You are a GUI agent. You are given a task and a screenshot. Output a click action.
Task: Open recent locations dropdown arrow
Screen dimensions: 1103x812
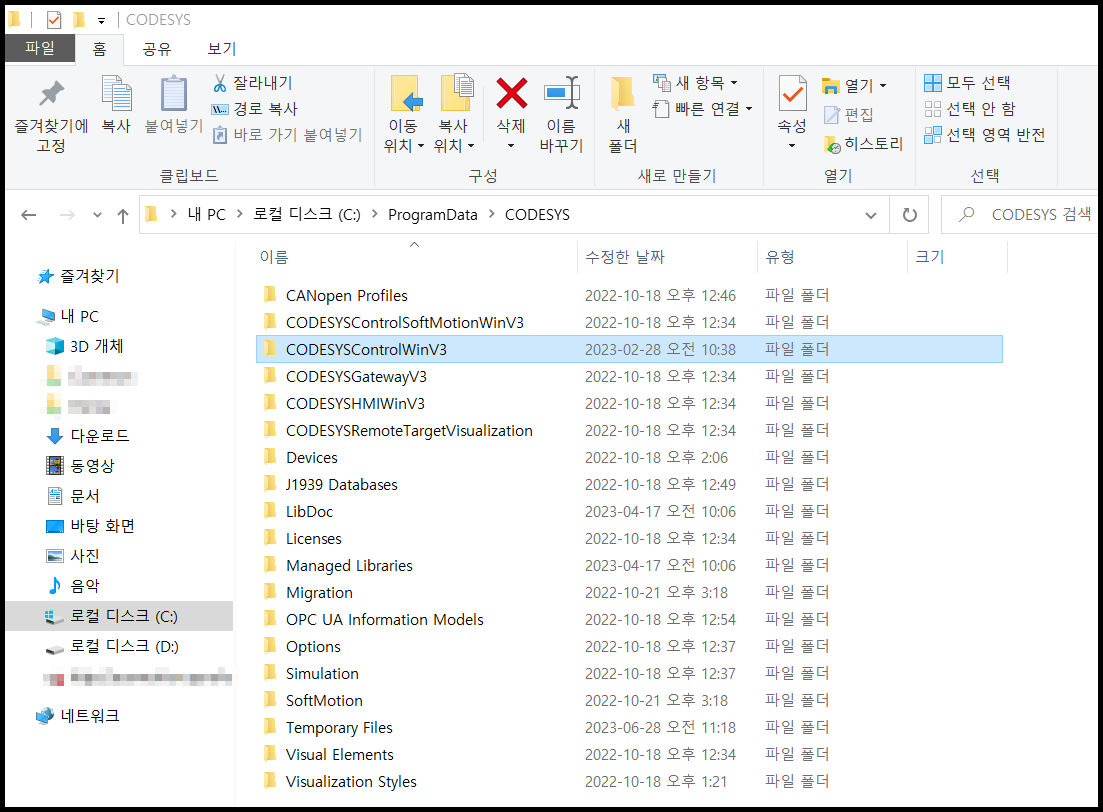97,215
